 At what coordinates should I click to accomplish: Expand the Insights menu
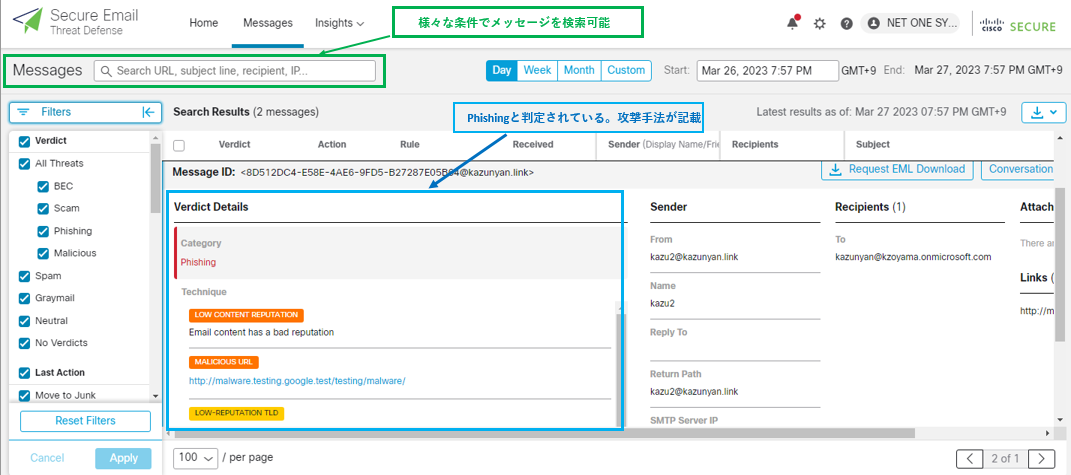click(339, 23)
